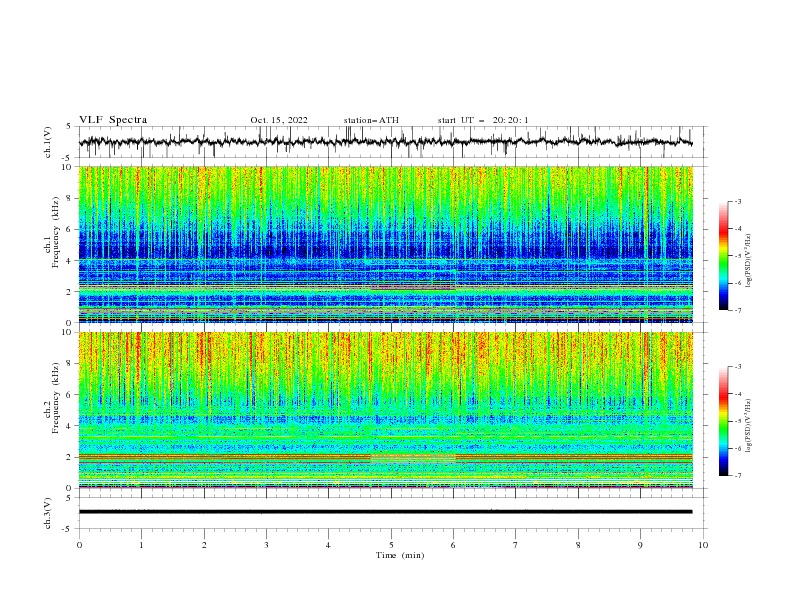Click the "8" kHz tick on the ch.1 axis
Screen dimensions: 792x612
(x=70, y=198)
